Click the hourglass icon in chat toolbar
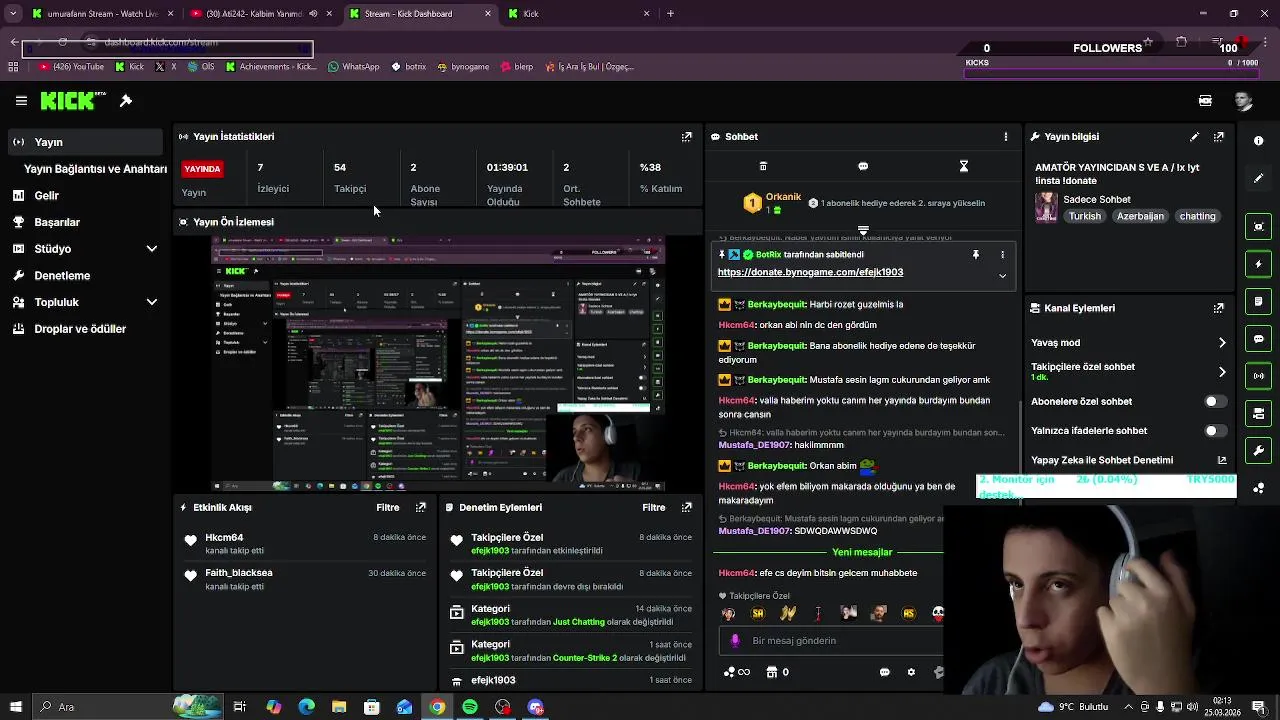The height and width of the screenshot is (720, 1280). point(964,166)
